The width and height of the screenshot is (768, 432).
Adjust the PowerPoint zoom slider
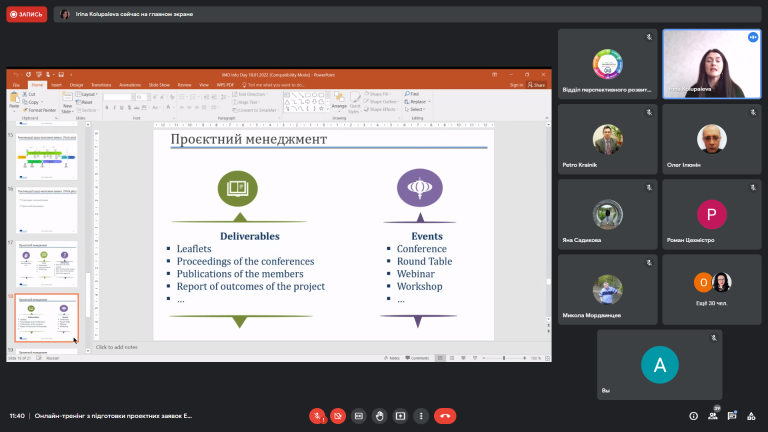pos(504,358)
